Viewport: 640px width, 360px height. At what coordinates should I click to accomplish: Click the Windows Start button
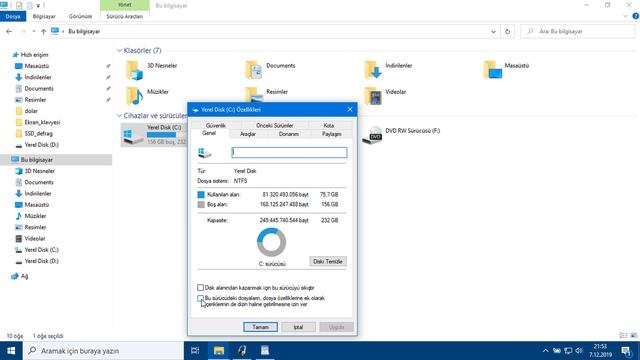pos(11,351)
